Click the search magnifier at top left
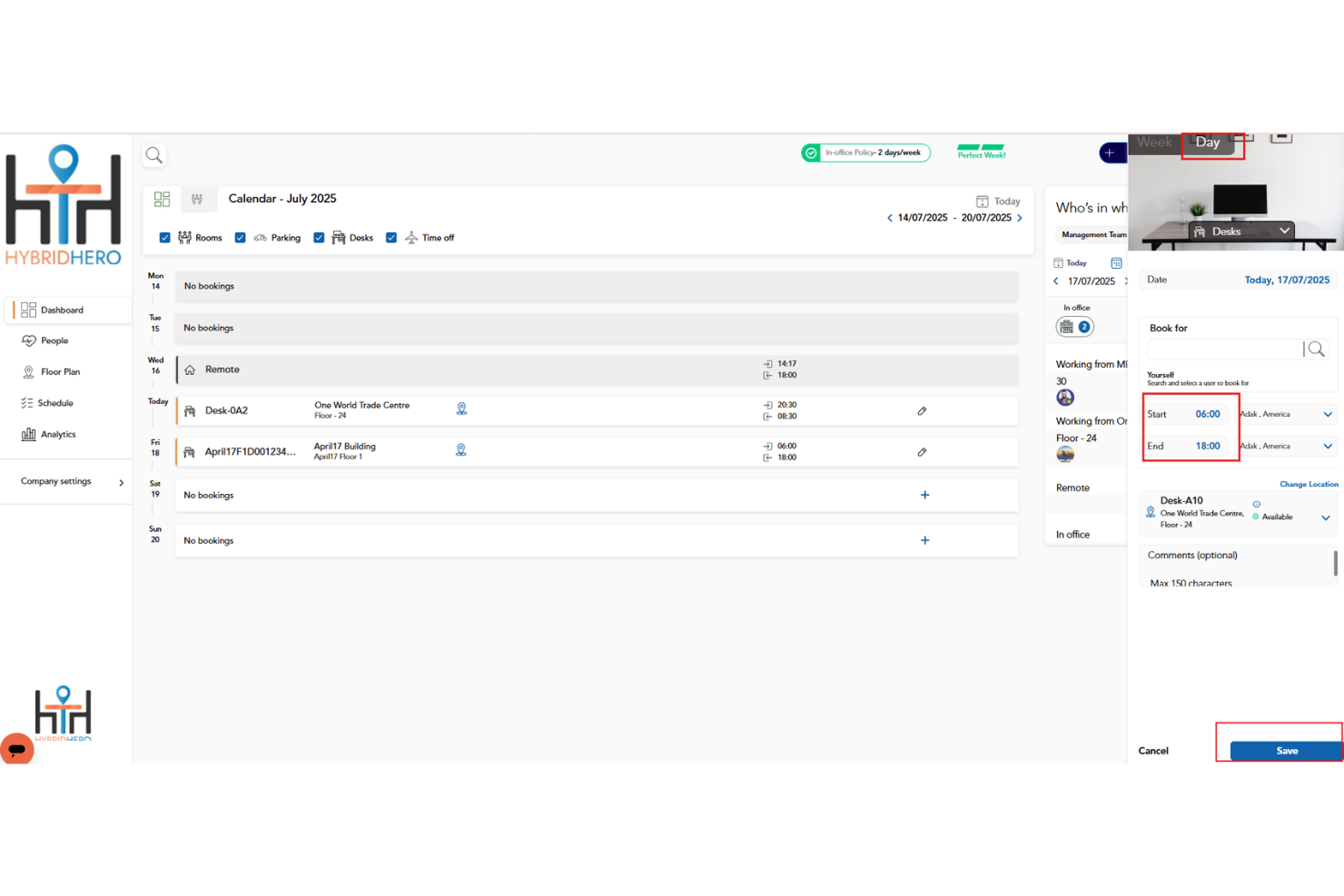 (x=153, y=154)
